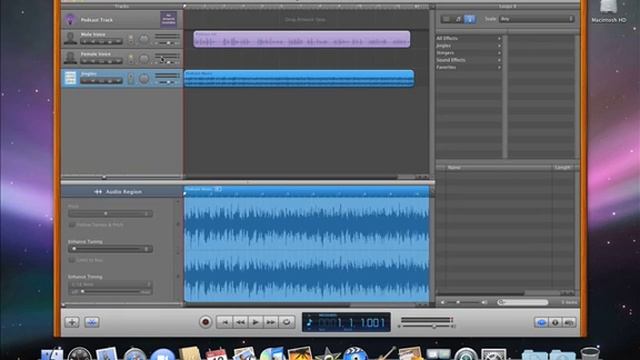Click the Record button
Viewport: 640px width, 360px height.
[x=205, y=322]
